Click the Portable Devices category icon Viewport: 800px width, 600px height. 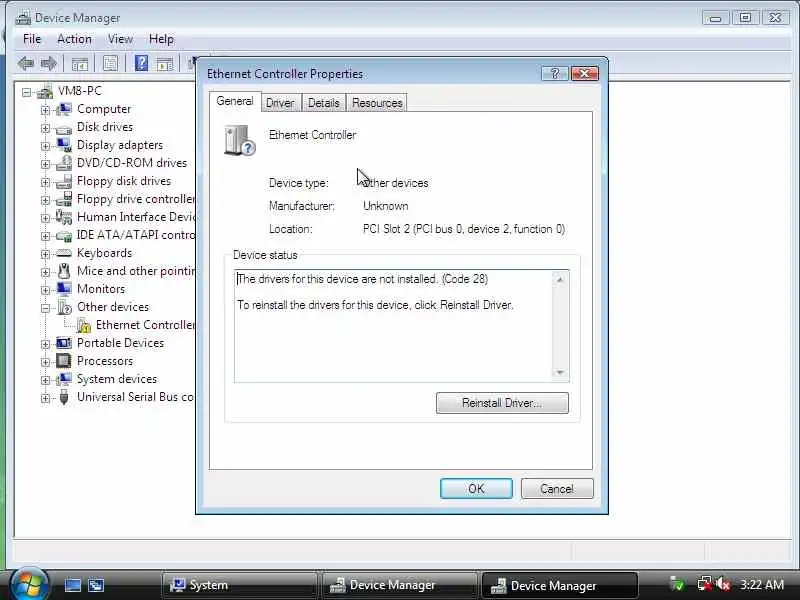point(64,343)
